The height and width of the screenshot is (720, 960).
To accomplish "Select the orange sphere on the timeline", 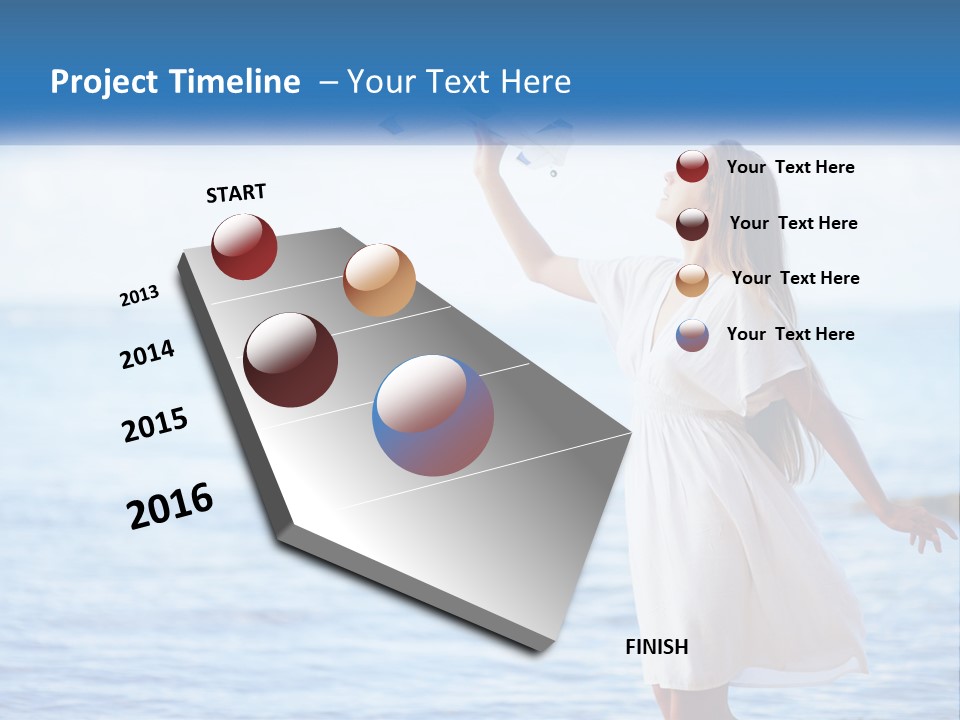I will [379, 280].
